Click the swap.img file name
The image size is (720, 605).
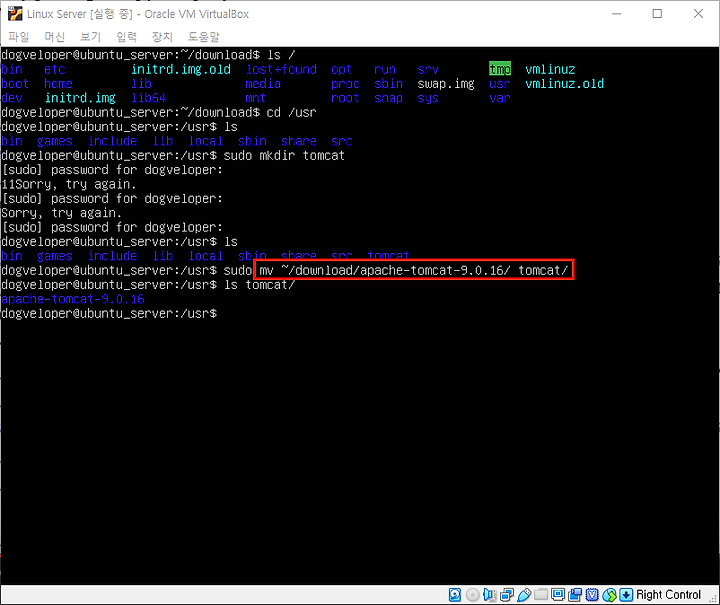click(446, 84)
